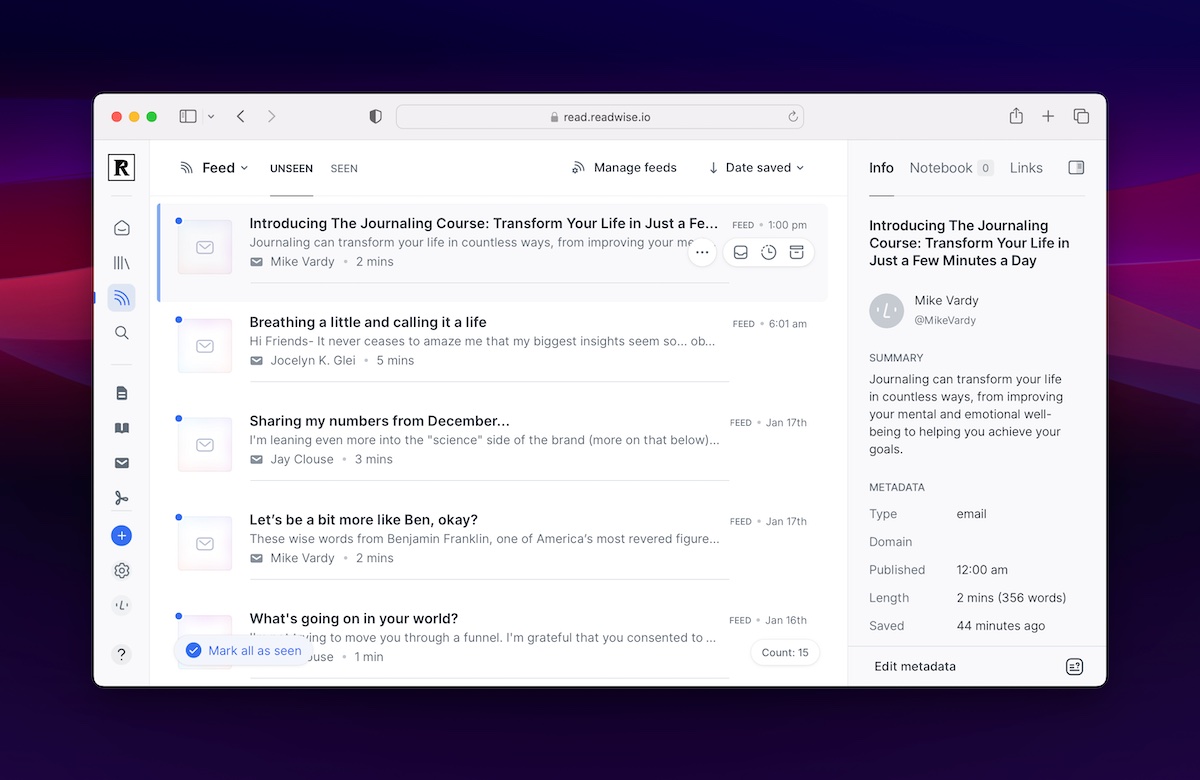Screen dimensions: 1200x780
Task: Open the Books icon in the sidebar
Action: coord(121,428)
